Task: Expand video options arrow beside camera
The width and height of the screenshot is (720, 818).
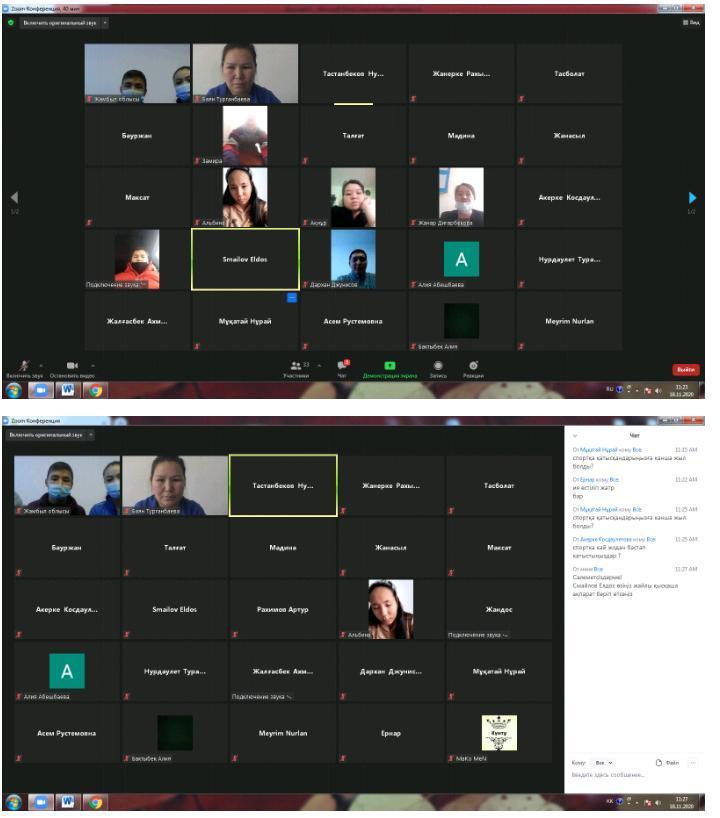Action: pyautogui.click(x=93, y=364)
